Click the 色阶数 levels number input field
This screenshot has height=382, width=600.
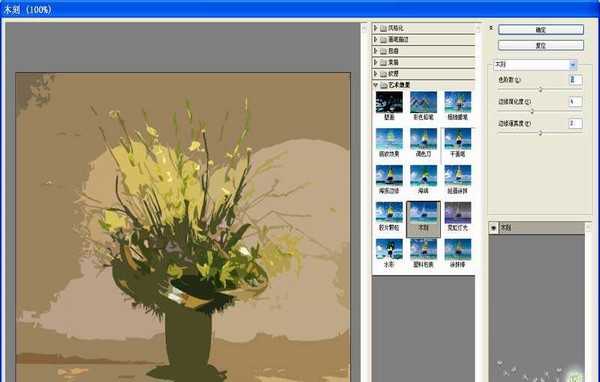(x=575, y=80)
